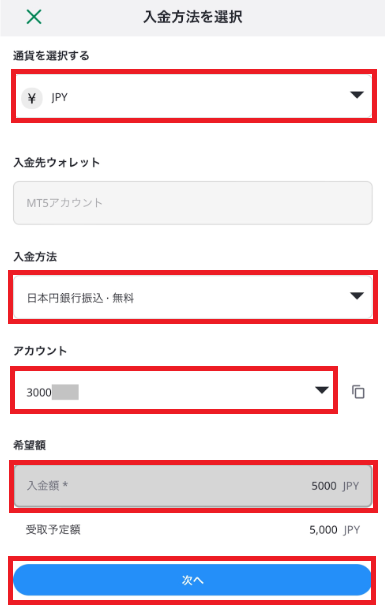
Task: Click the 次へ button
Action: click(x=192, y=580)
